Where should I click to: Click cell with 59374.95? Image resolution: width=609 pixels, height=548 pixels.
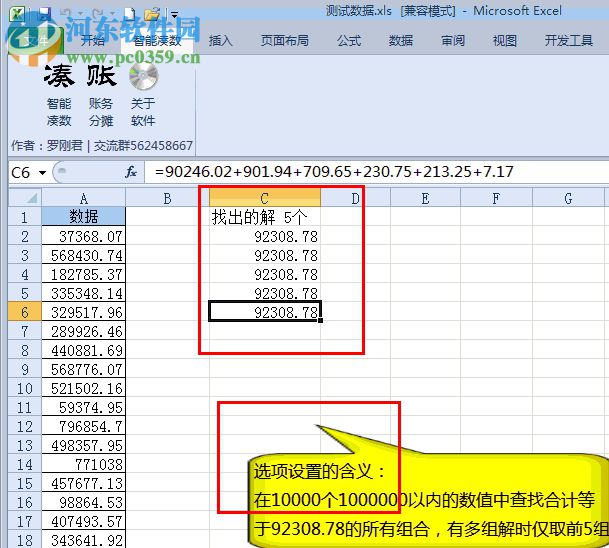tap(84, 407)
